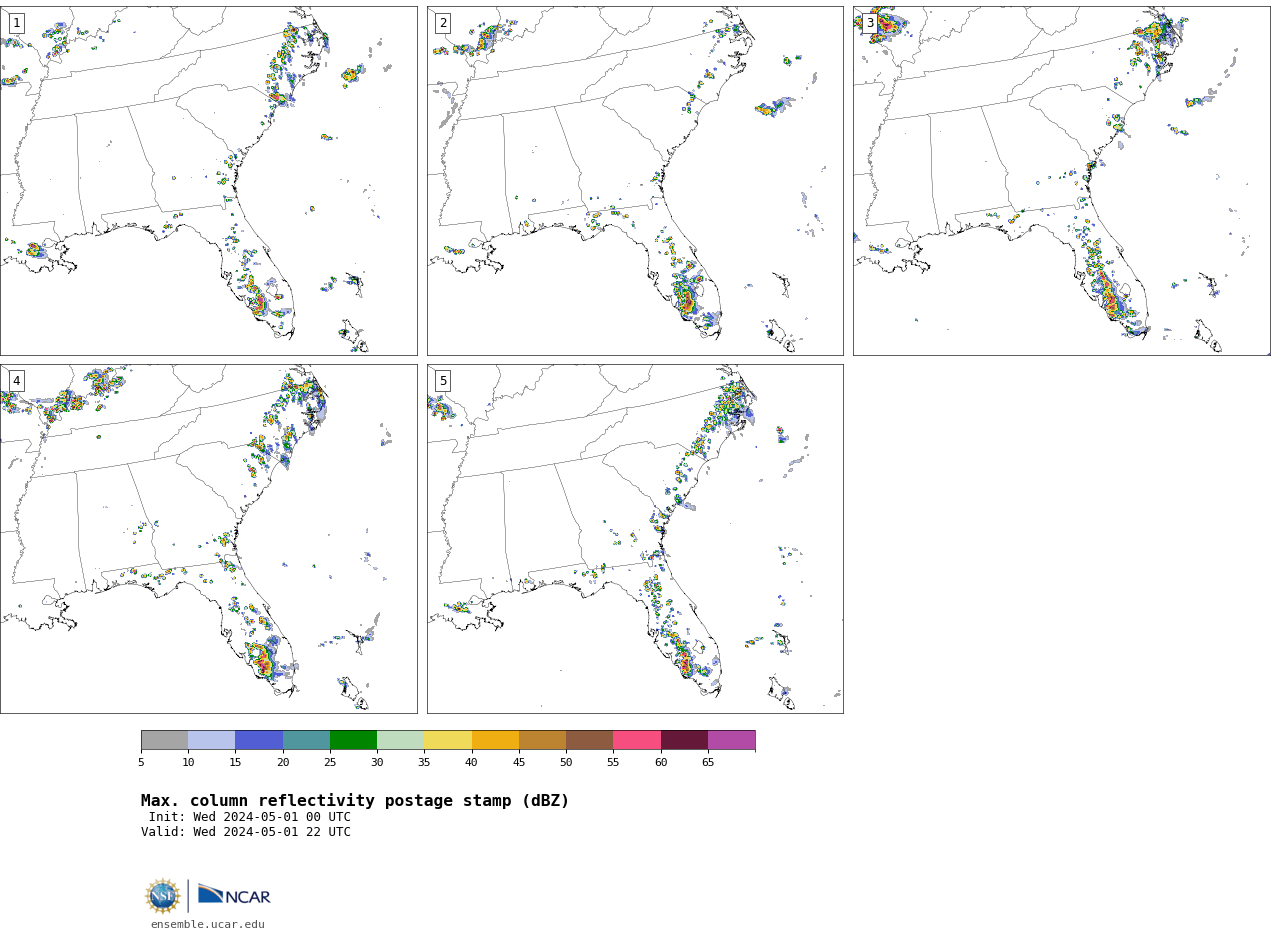
Task: Select the tan 45-50 dBZ swatch
Action: pyautogui.click(x=542, y=740)
